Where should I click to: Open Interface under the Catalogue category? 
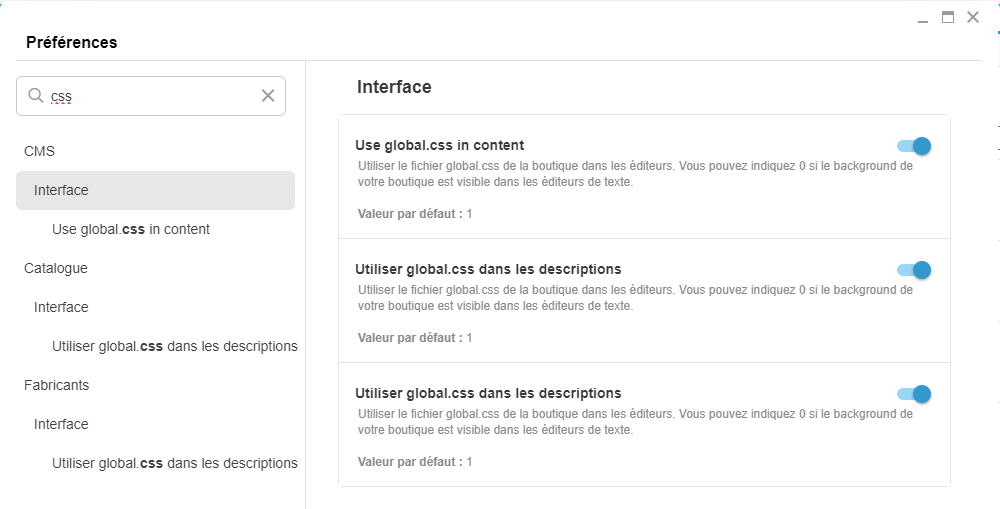tap(61, 307)
